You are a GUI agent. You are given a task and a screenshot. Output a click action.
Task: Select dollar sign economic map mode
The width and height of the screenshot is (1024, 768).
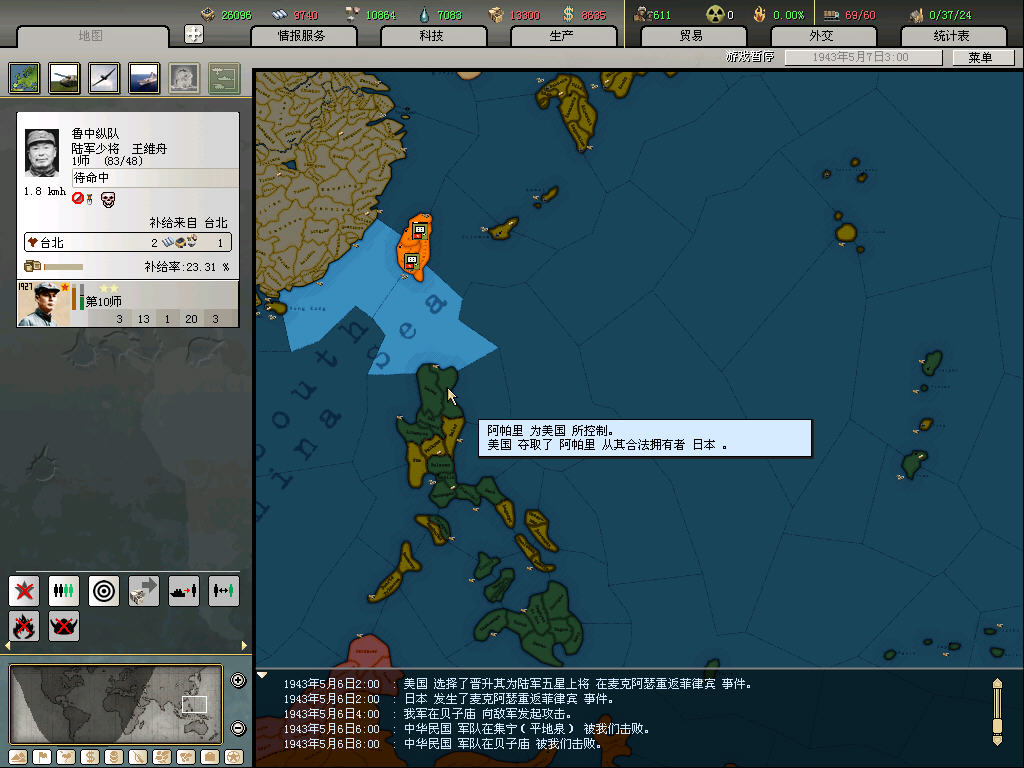pyautogui.click(x=90, y=757)
